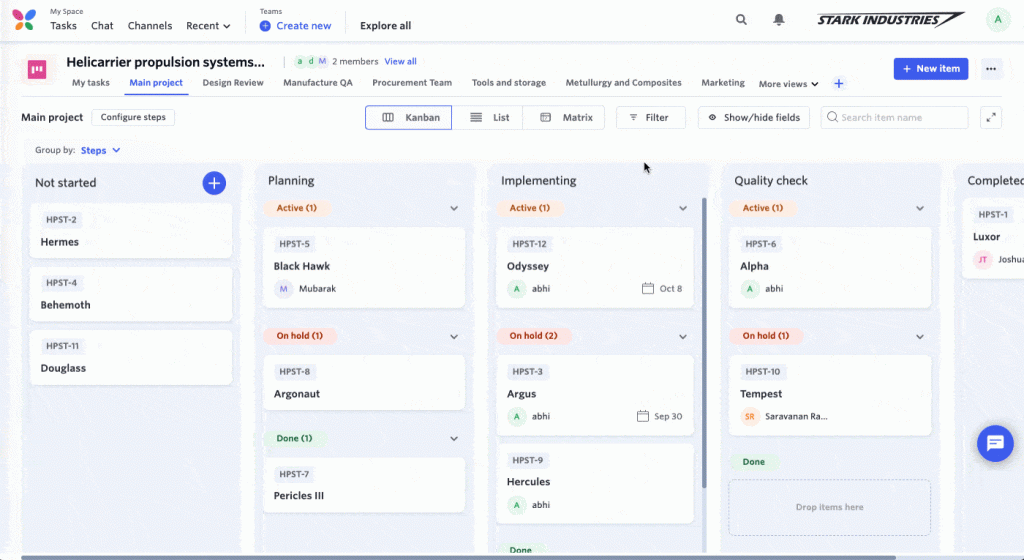
Task: Collapse Quality check Active group
Action: (x=920, y=208)
